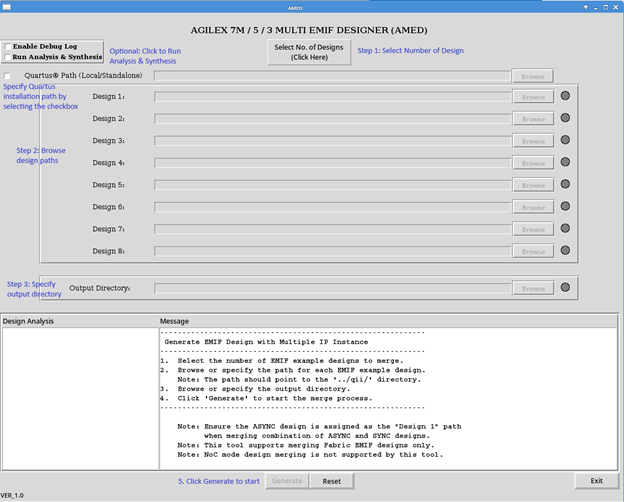Click the Message column header
Screen dimensions: 624x502
(x=388, y=321)
